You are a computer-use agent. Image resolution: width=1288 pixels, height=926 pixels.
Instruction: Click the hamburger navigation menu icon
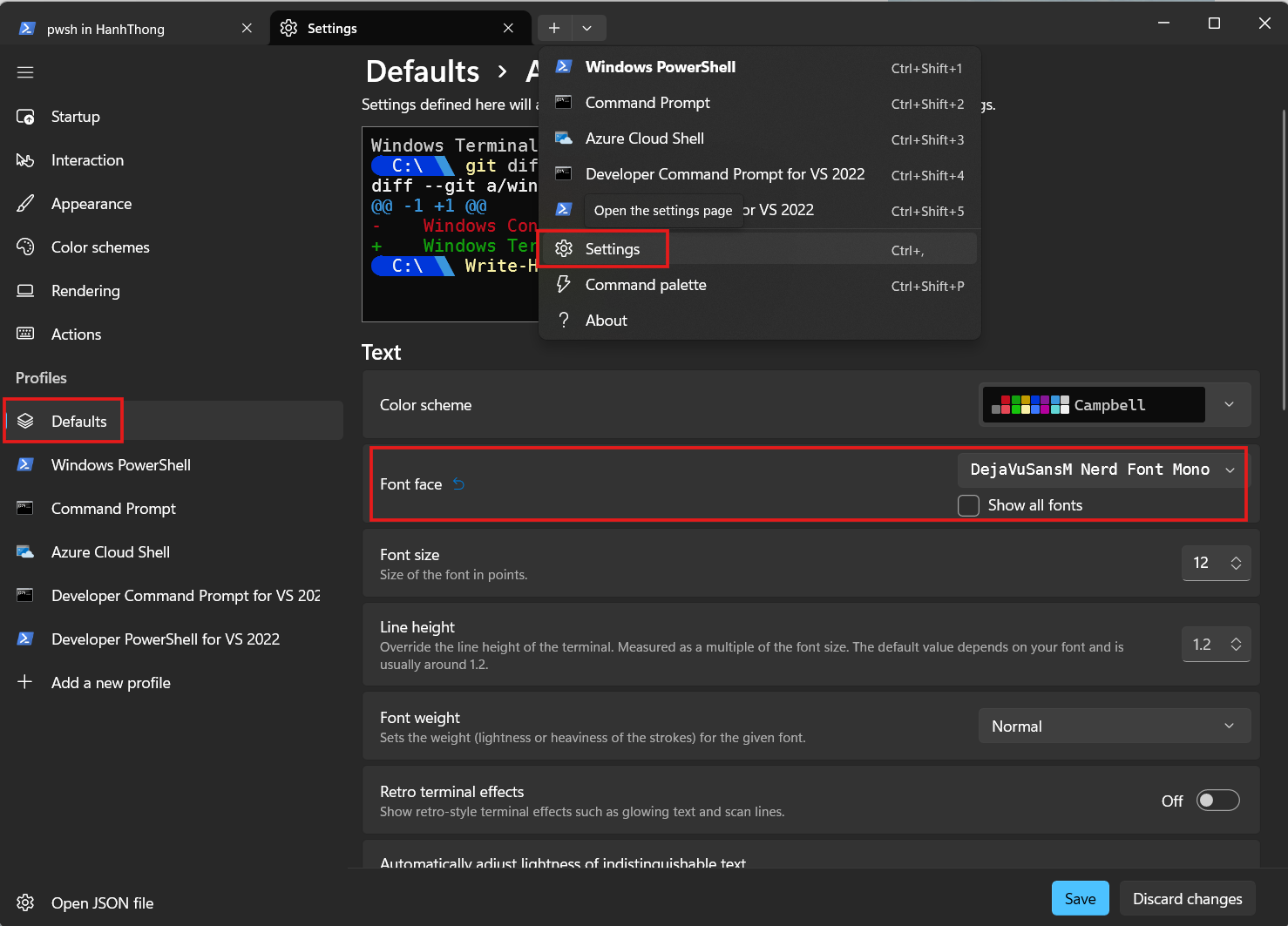[x=25, y=72]
